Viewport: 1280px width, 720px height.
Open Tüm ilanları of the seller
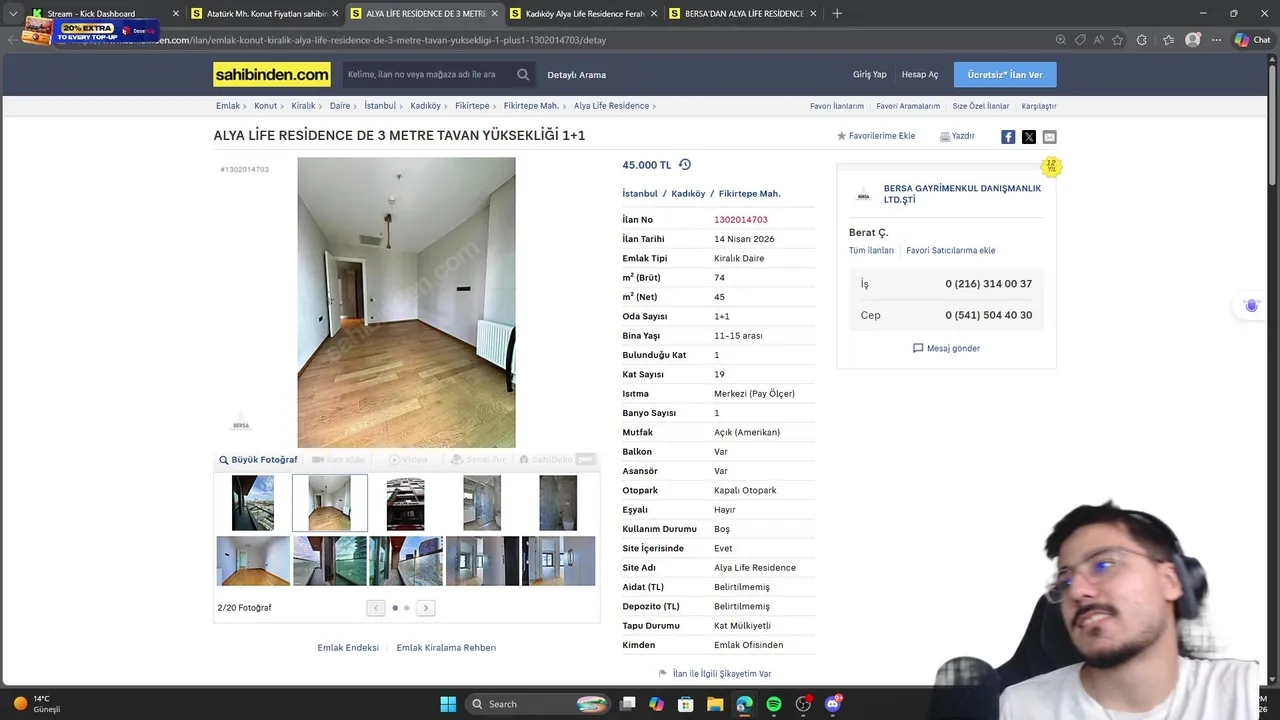[871, 251]
